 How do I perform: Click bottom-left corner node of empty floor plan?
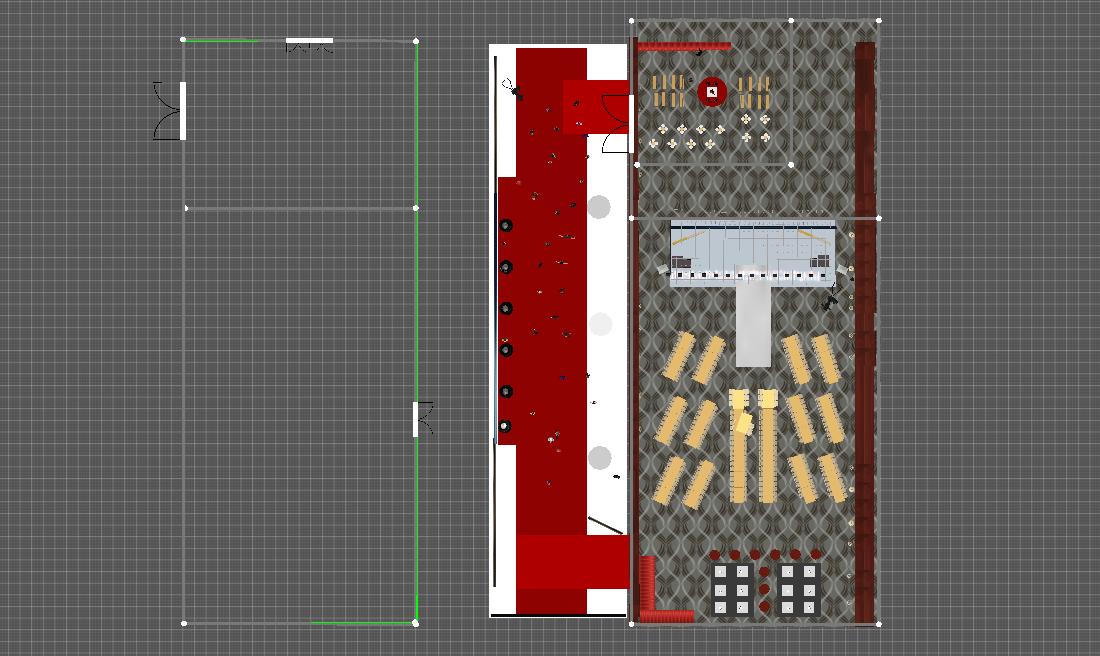pos(184,623)
